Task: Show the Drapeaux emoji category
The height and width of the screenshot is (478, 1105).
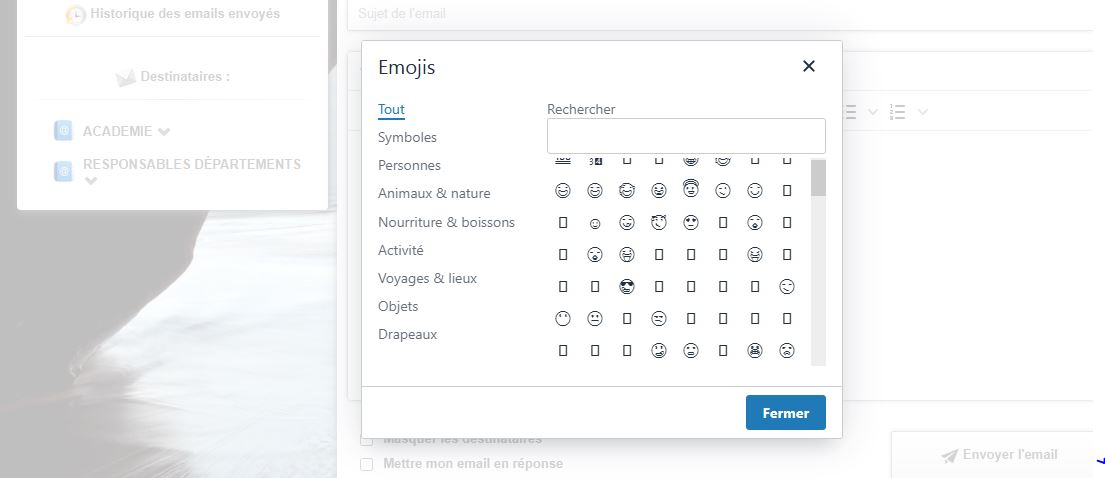Action: [x=407, y=334]
